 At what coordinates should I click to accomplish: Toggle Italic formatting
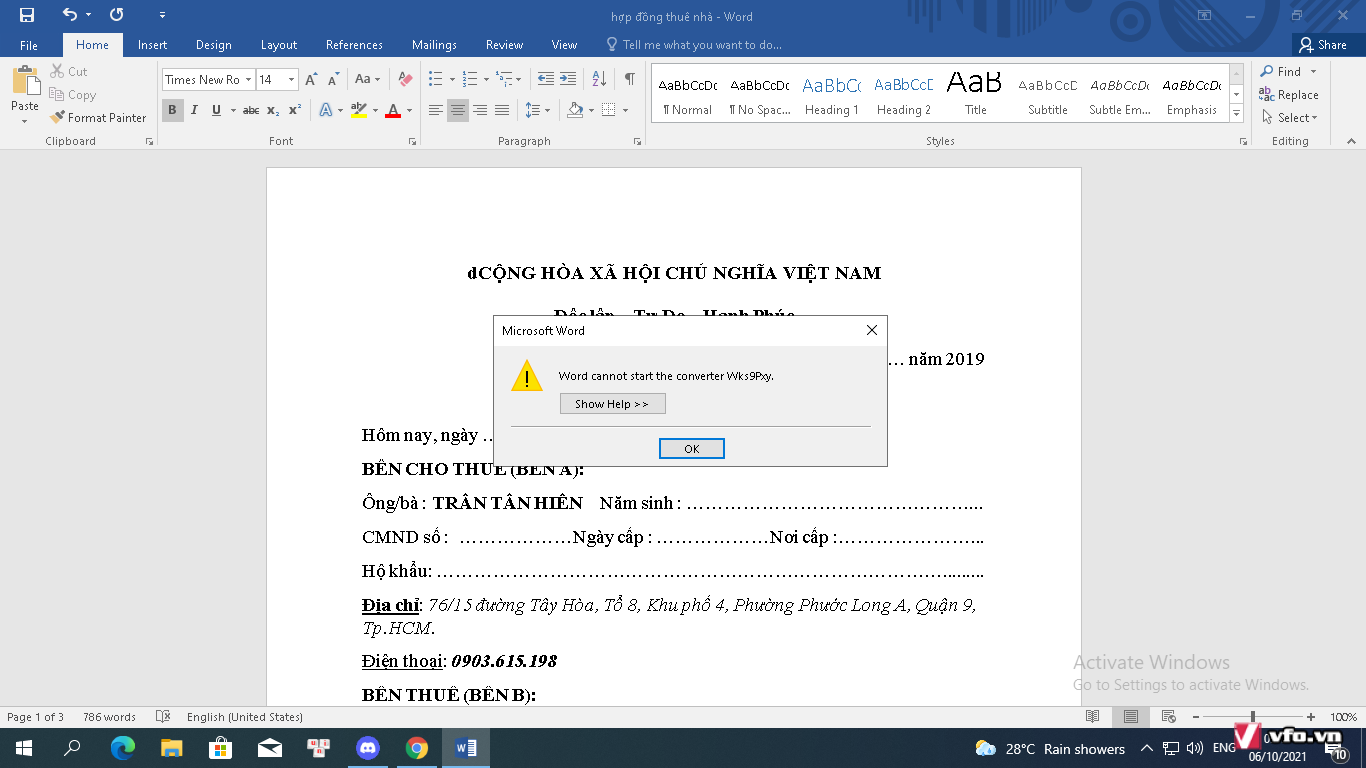tap(194, 110)
